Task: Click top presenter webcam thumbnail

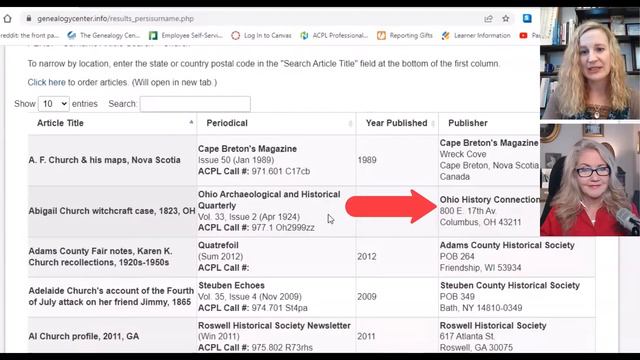Action: tap(590, 63)
